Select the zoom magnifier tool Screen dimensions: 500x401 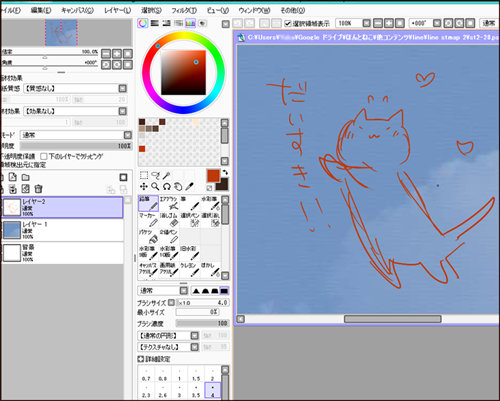(x=155, y=187)
